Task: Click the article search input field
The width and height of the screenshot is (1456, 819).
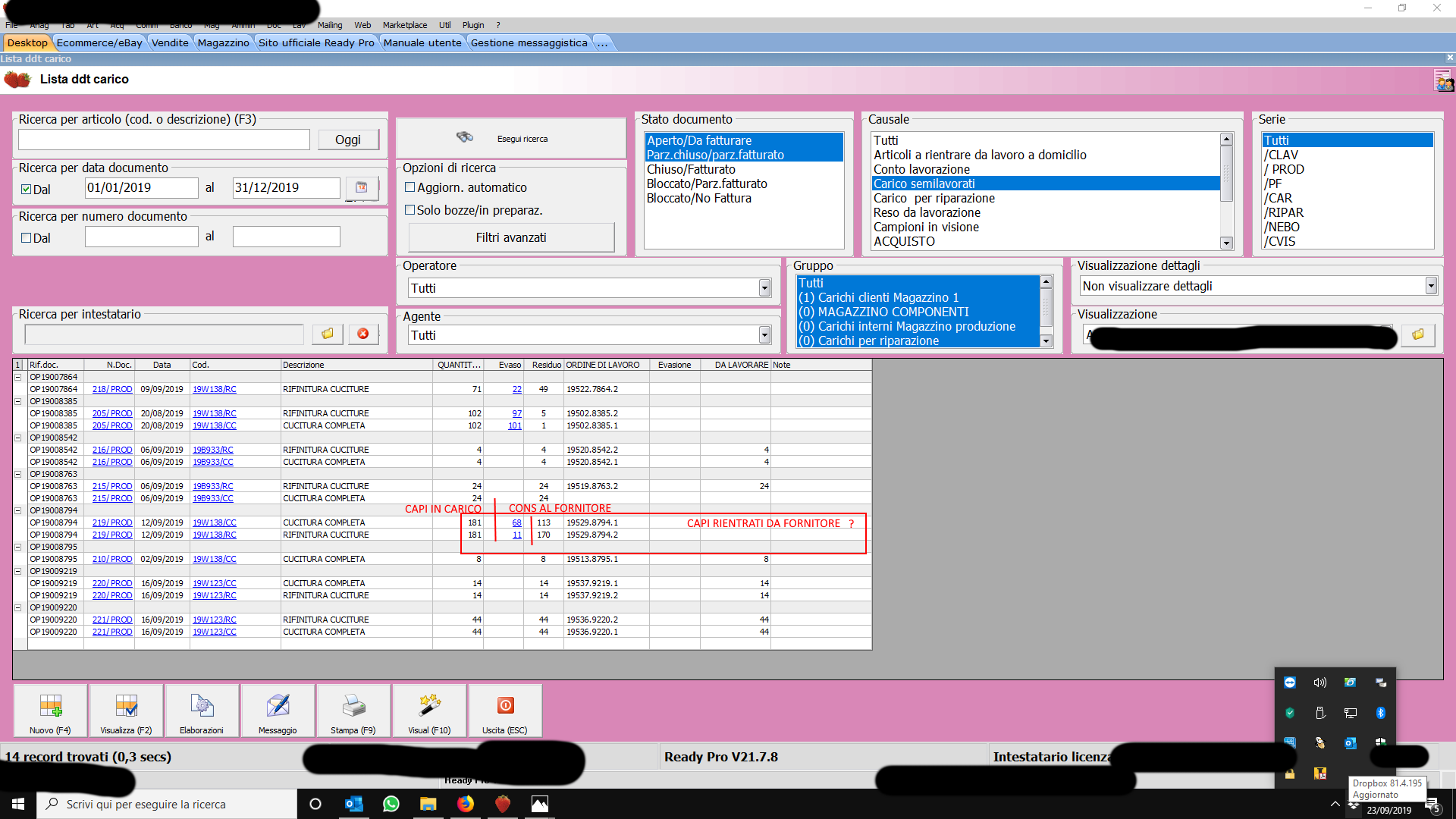Action: click(164, 140)
